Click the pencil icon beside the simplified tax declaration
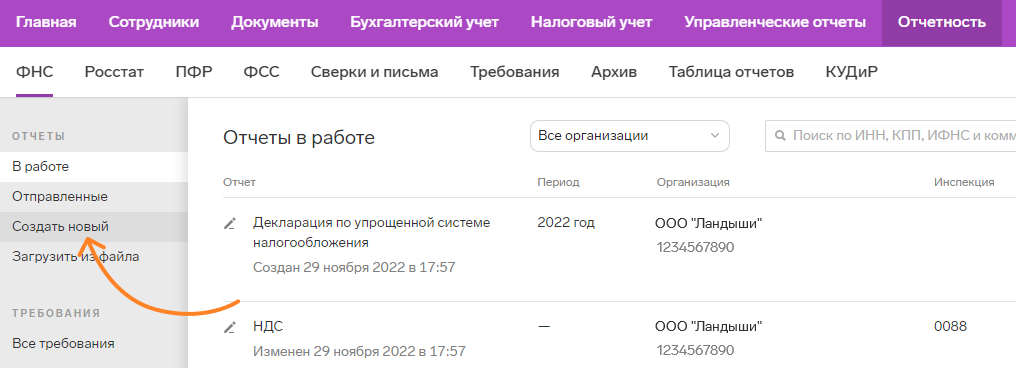 click(x=229, y=224)
